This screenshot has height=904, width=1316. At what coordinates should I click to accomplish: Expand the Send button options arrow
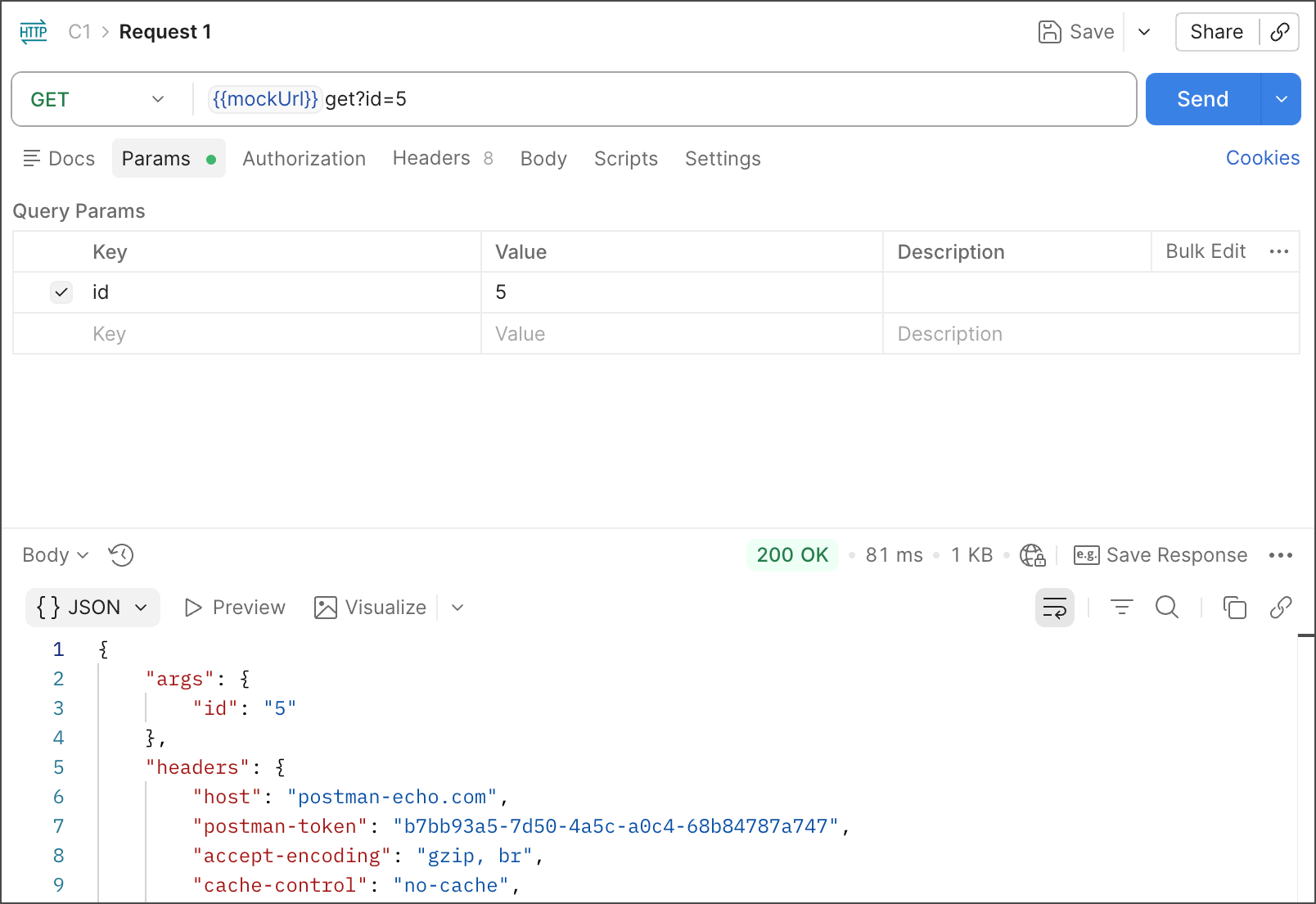pos(1282,99)
